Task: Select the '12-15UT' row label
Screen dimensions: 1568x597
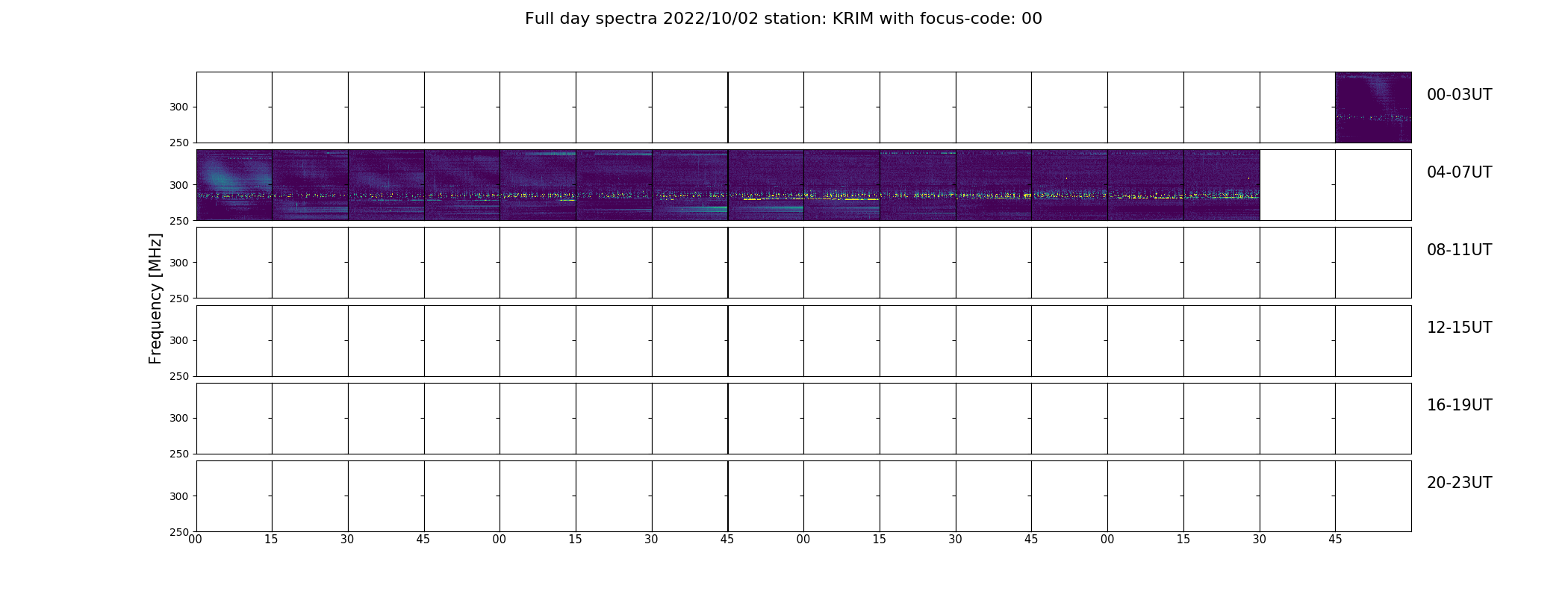Action: [1459, 328]
